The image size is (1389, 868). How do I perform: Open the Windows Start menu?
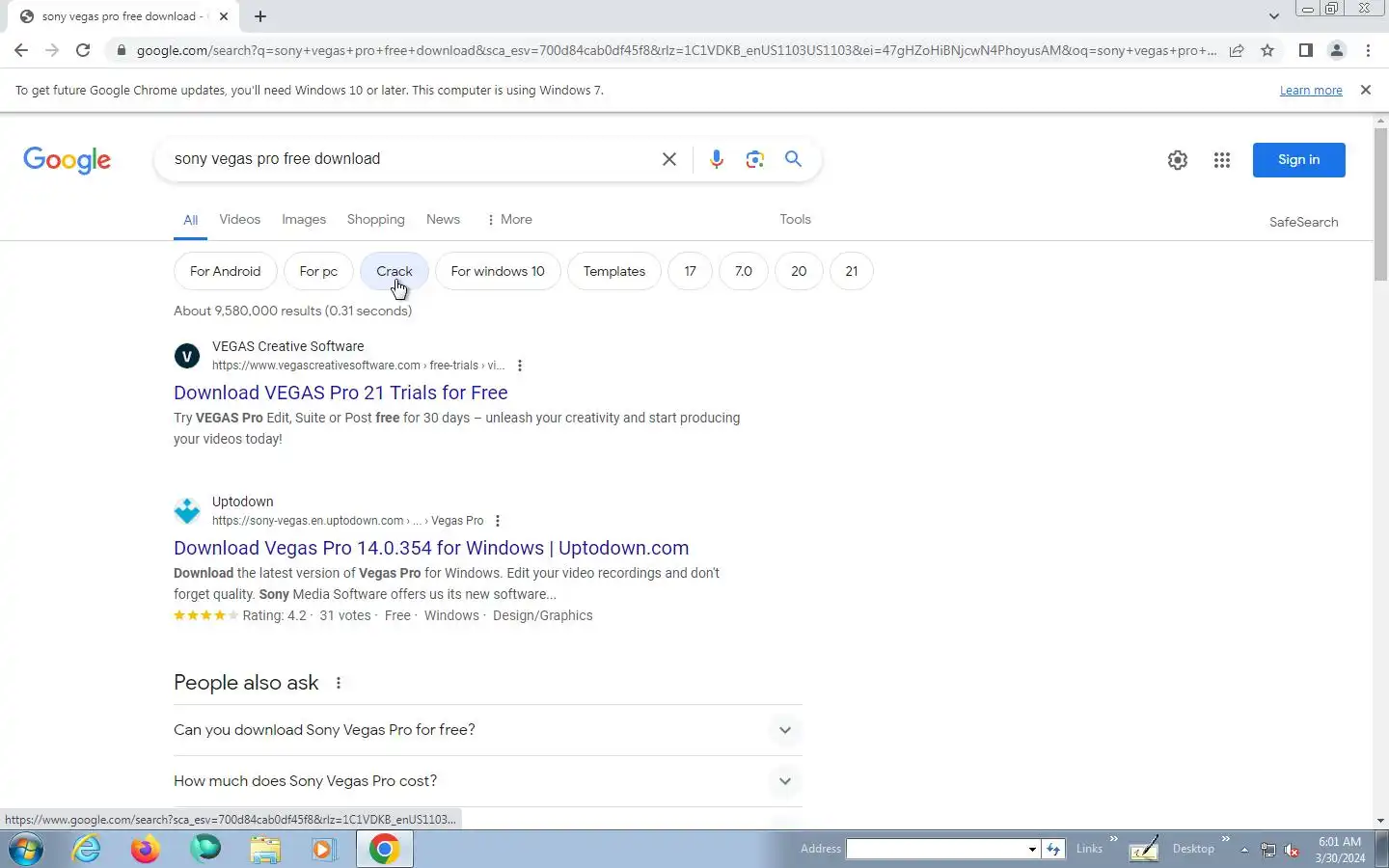tap(26, 849)
